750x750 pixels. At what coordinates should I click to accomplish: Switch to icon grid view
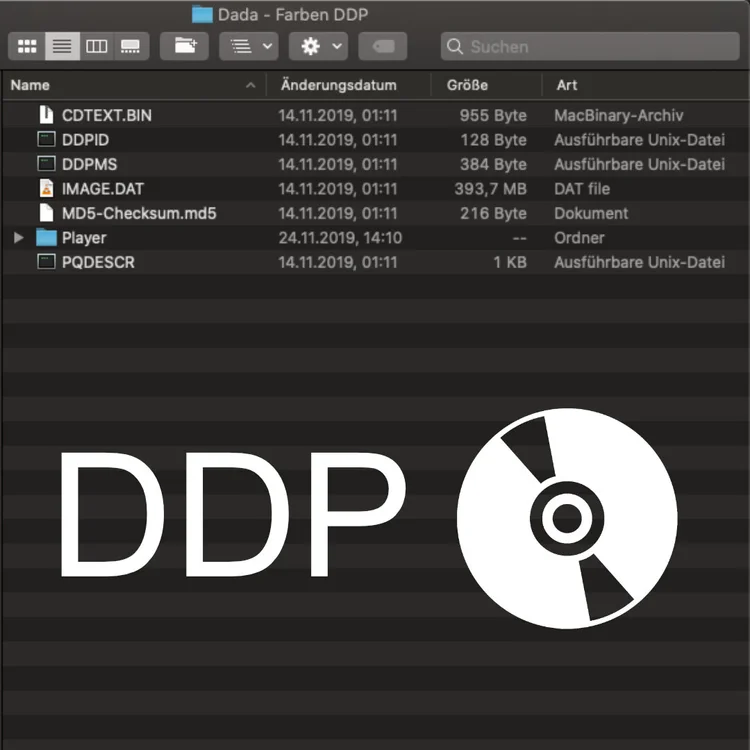(x=27, y=46)
